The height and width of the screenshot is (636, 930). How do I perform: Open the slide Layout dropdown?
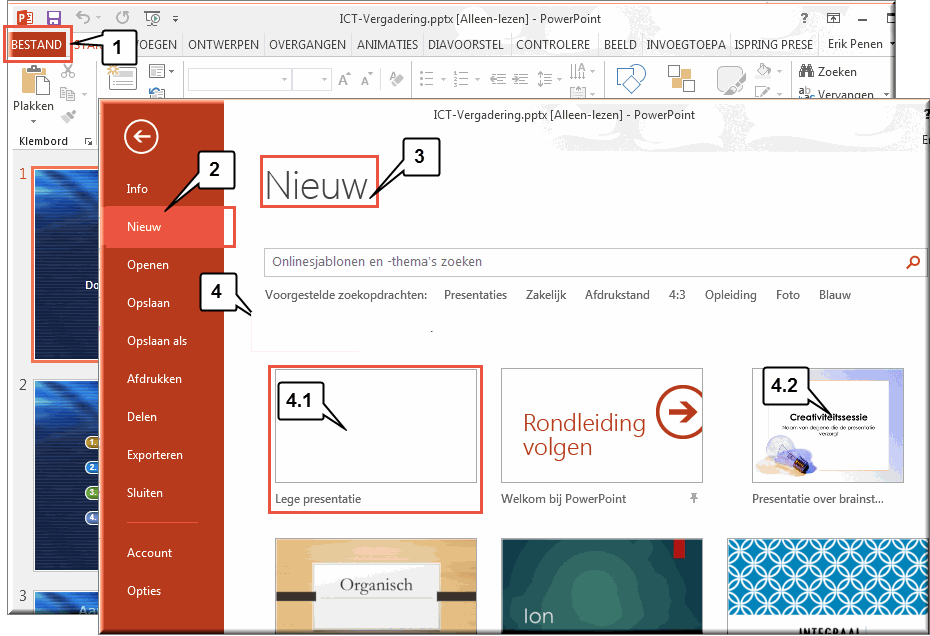point(161,71)
